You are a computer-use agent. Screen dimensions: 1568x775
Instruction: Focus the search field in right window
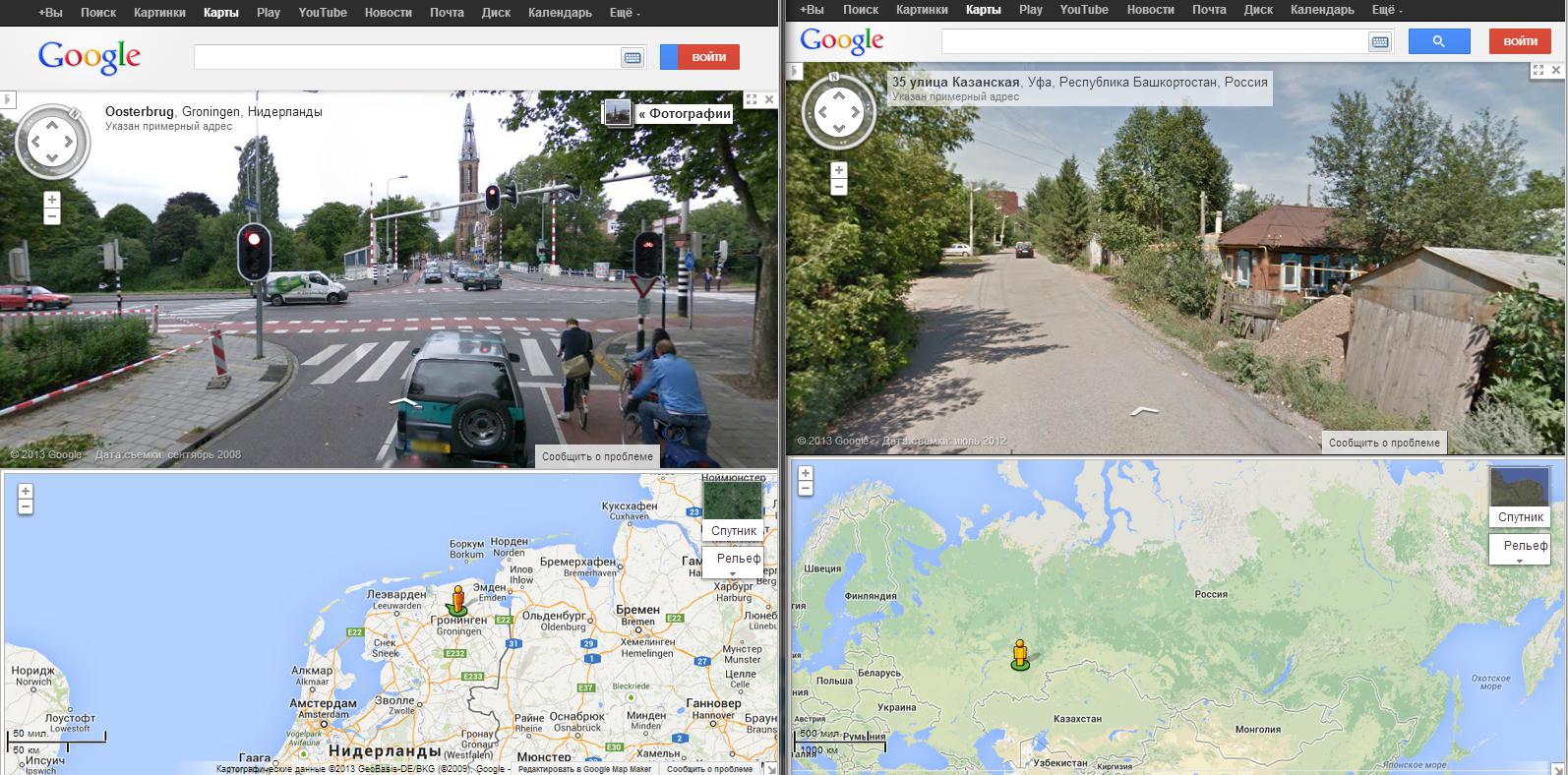pos(1156,41)
